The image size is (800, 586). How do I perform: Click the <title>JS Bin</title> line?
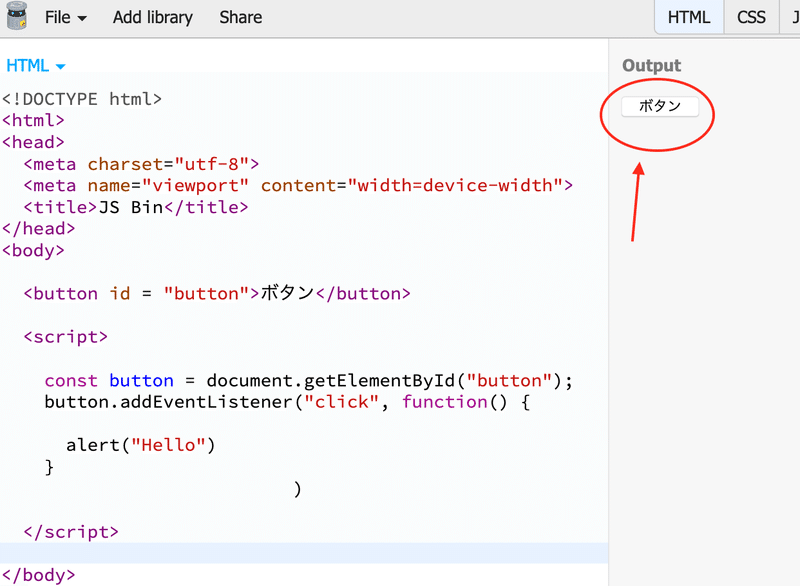coord(136,207)
